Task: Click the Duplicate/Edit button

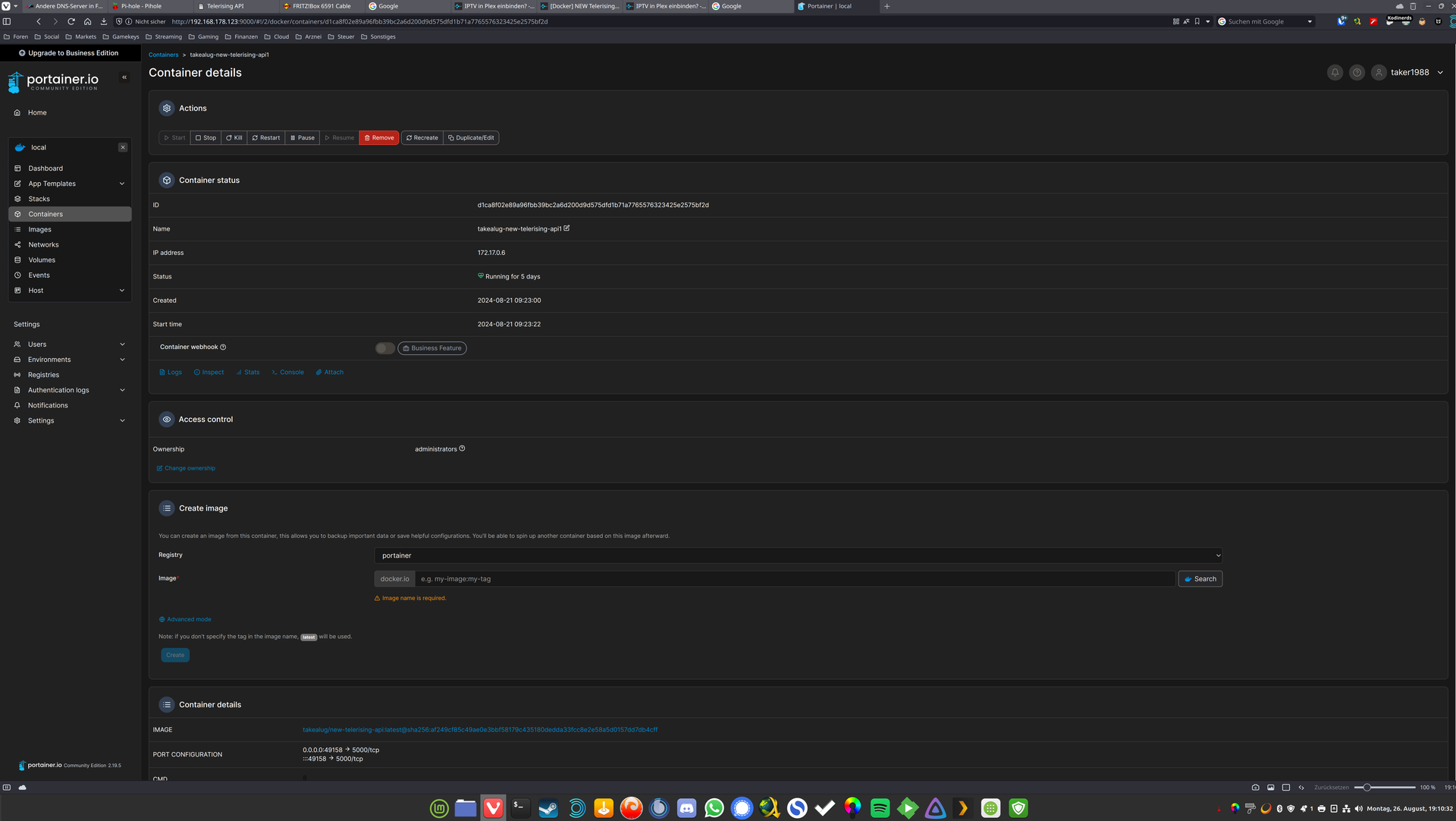Action: [x=471, y=138]
